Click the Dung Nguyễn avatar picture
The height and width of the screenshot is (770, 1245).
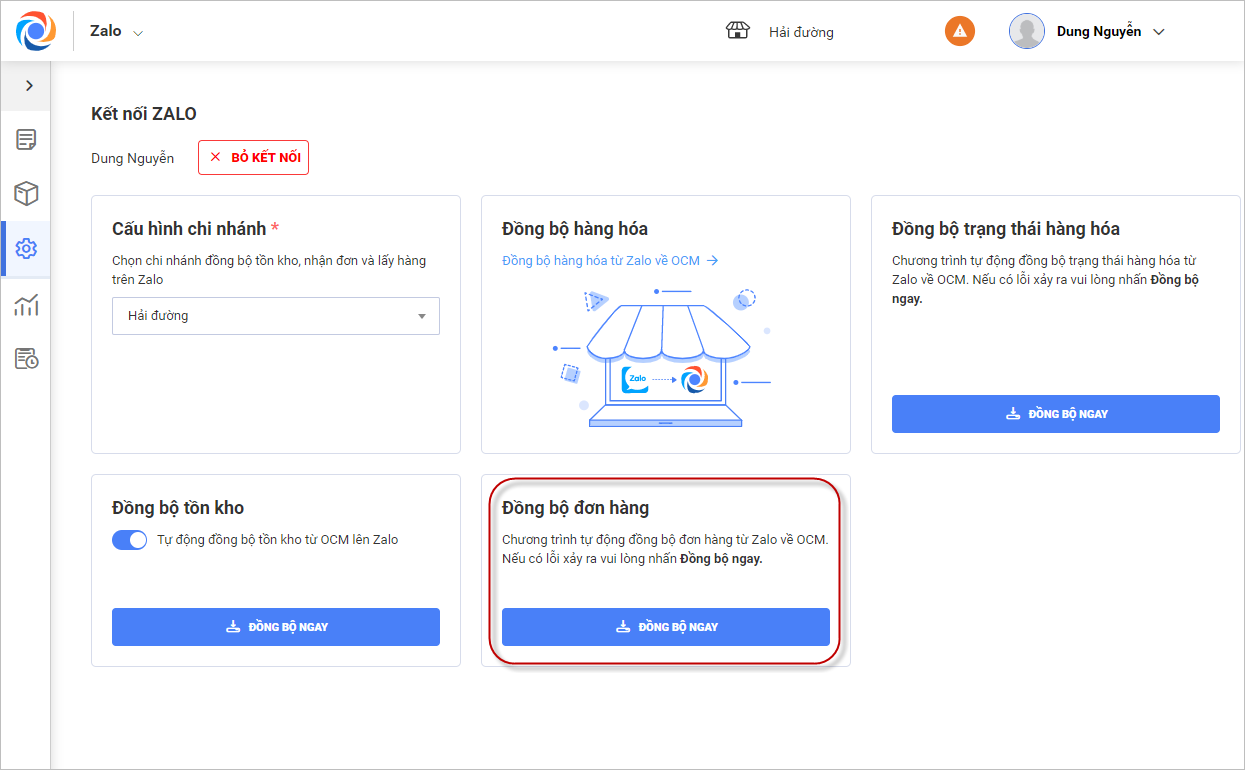click(1027, 31)
